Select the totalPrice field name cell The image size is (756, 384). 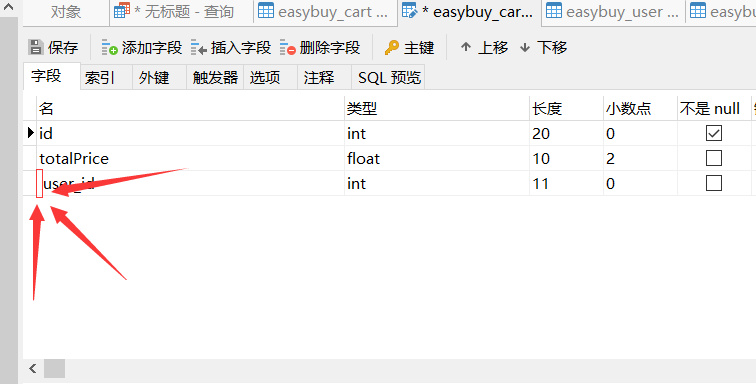pos(190,158)
